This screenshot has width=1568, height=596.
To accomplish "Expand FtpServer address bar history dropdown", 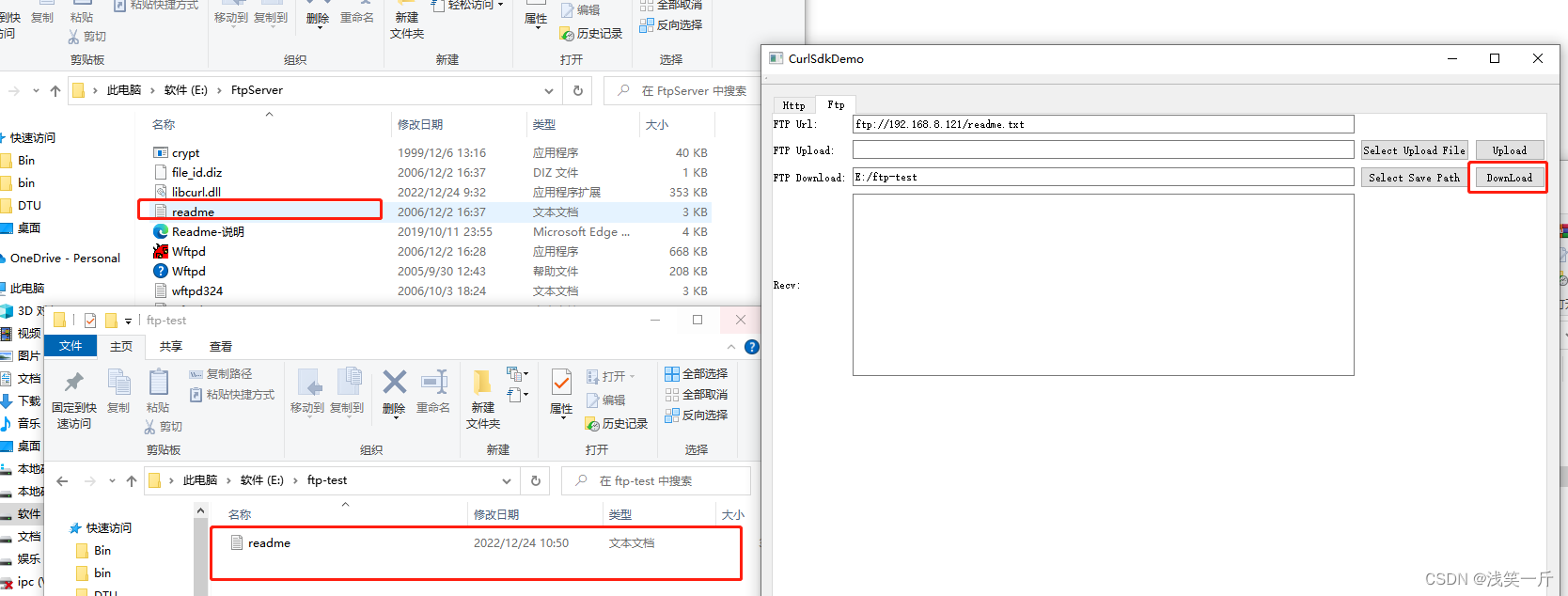I will [x=549, y=91].
